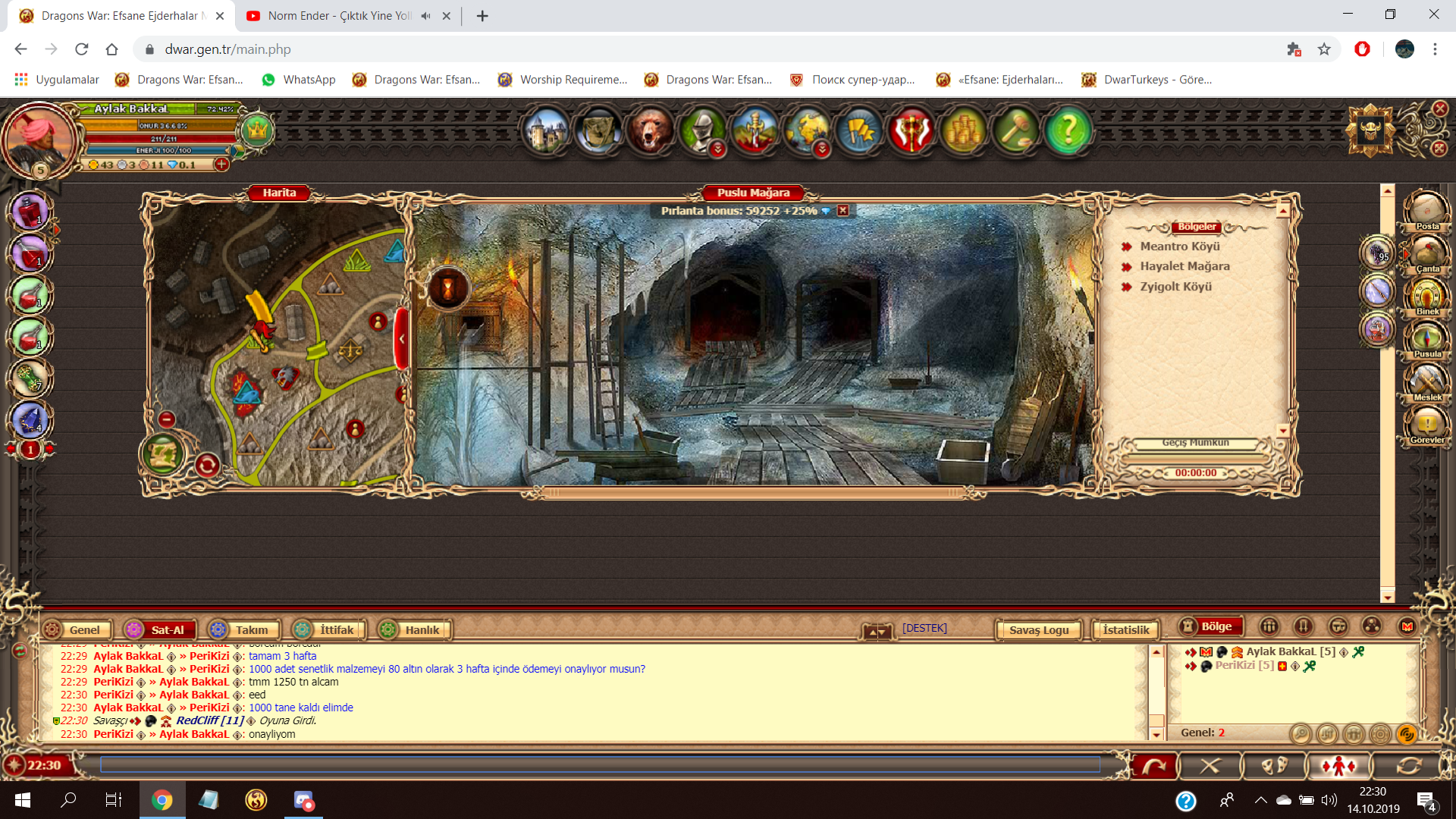Open the bear hunting icon
This screenshot has width=1456, height=819.
(x=650, y=131)
